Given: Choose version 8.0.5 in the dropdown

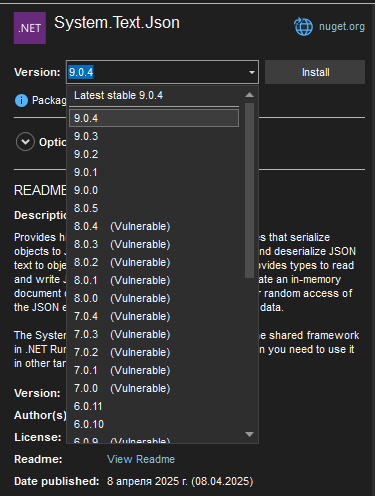Looking at the screenshot, I should (154, 208).
